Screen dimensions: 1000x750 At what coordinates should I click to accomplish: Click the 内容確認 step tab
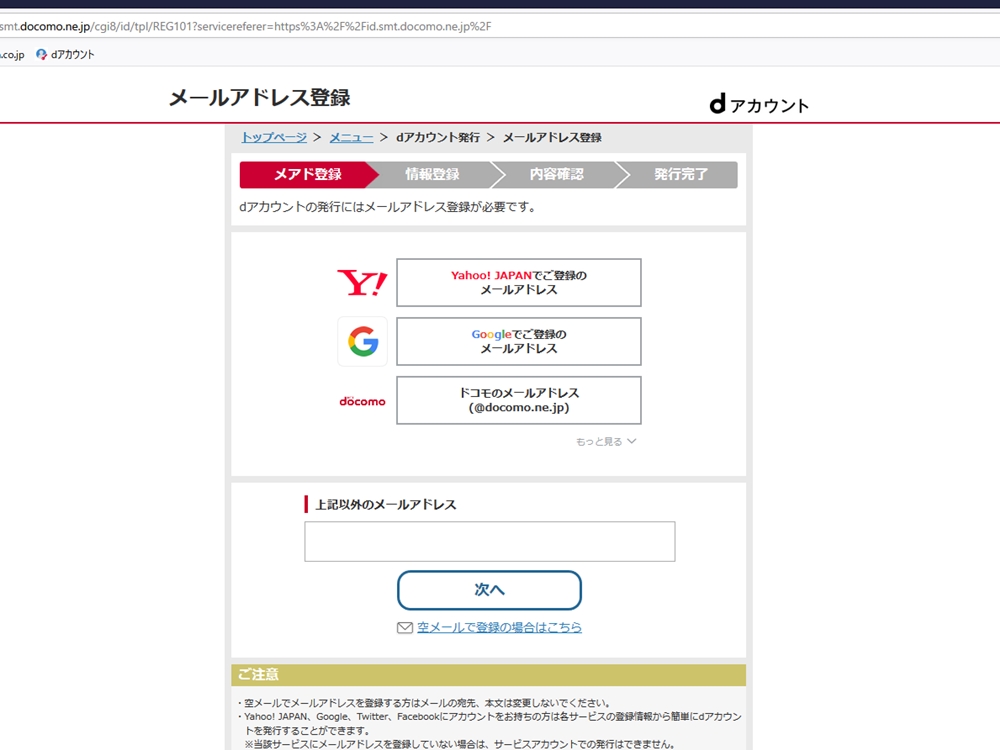tap(557, 174)
